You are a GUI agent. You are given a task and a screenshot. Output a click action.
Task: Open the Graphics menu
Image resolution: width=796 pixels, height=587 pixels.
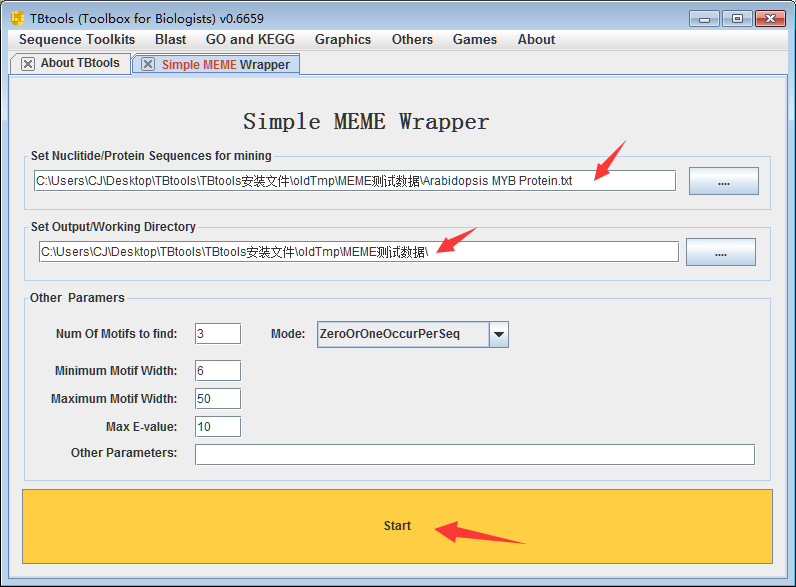[x=343, y=40]
